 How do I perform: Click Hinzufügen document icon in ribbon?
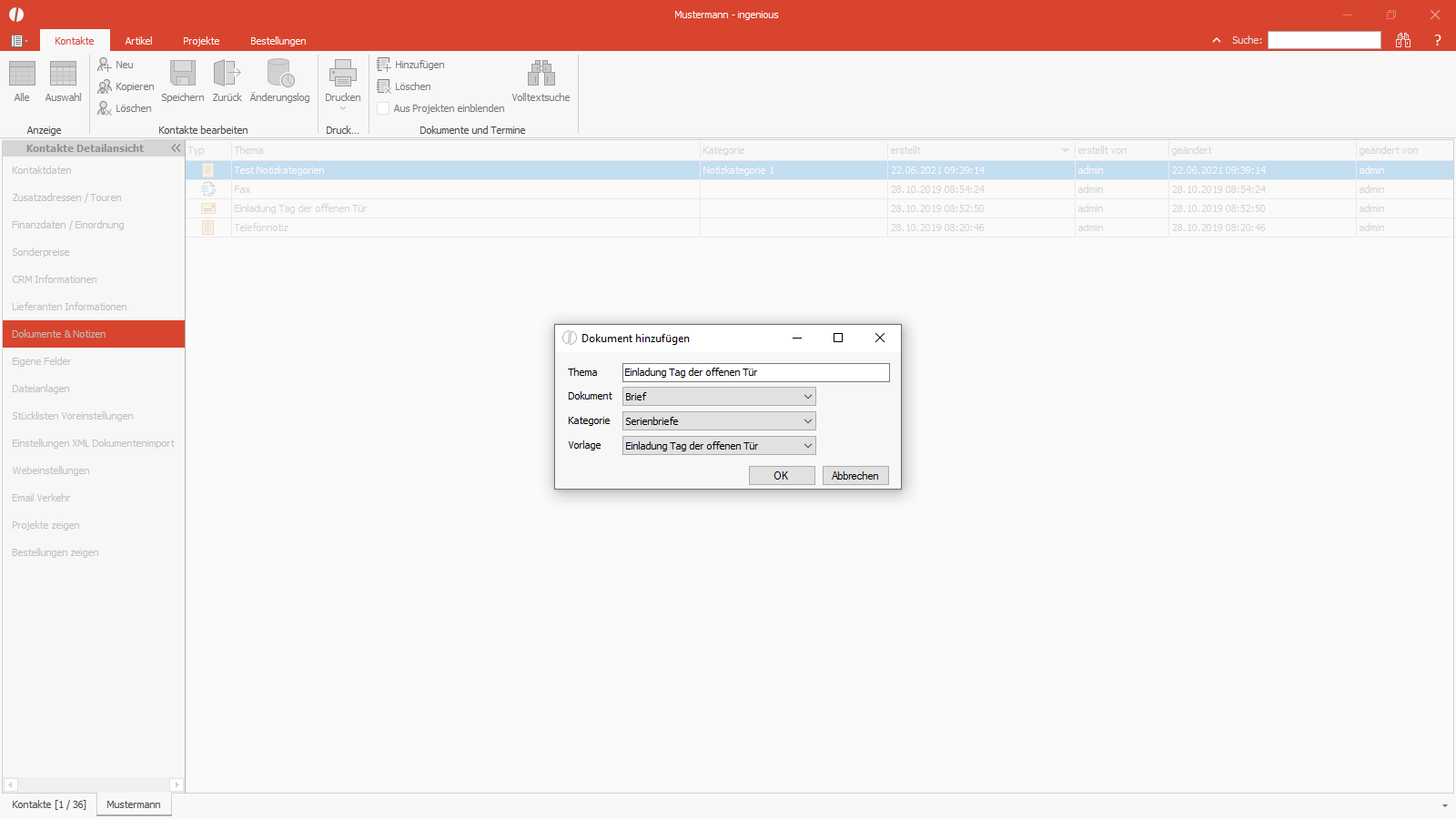[384, 65]
